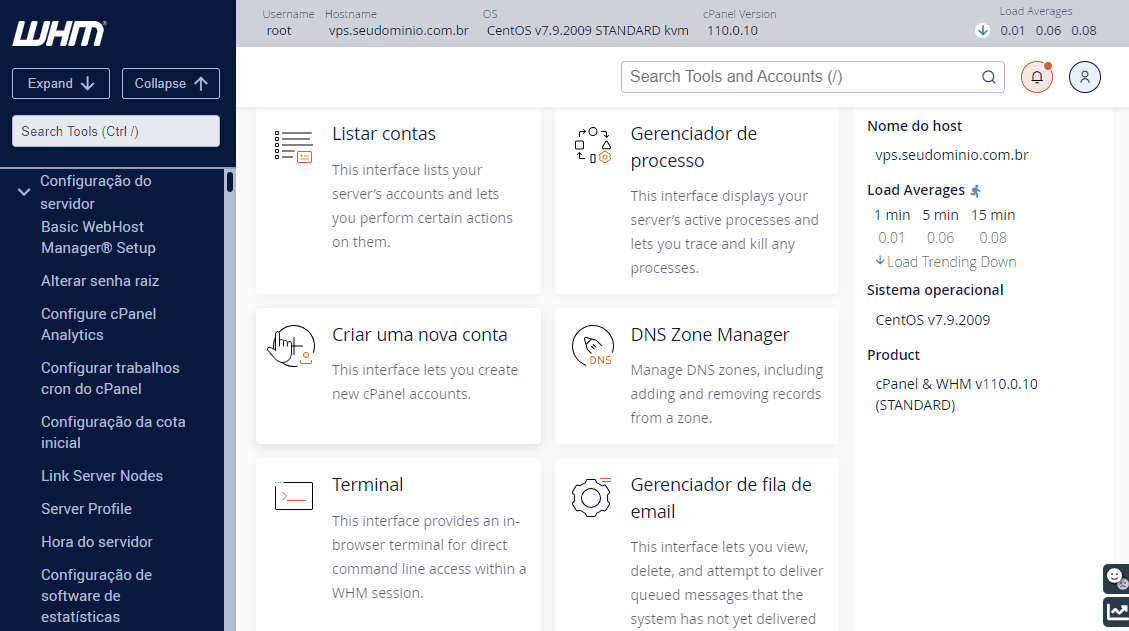Click hostname vps.seudominio.com.br in side panel
Screen dimensions: 1129x631
tap(951, 155)
